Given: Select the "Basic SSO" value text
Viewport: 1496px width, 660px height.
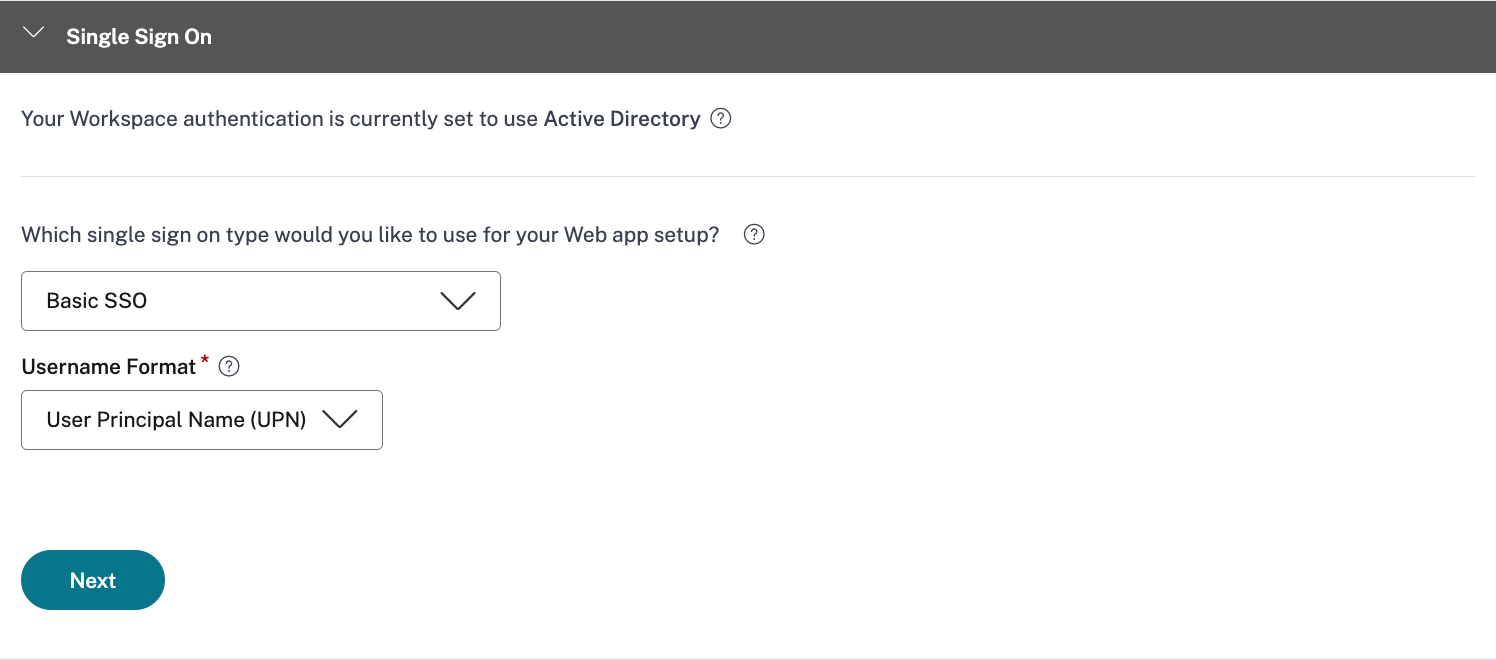Looking at the screenshot, I should click(97, 301).
